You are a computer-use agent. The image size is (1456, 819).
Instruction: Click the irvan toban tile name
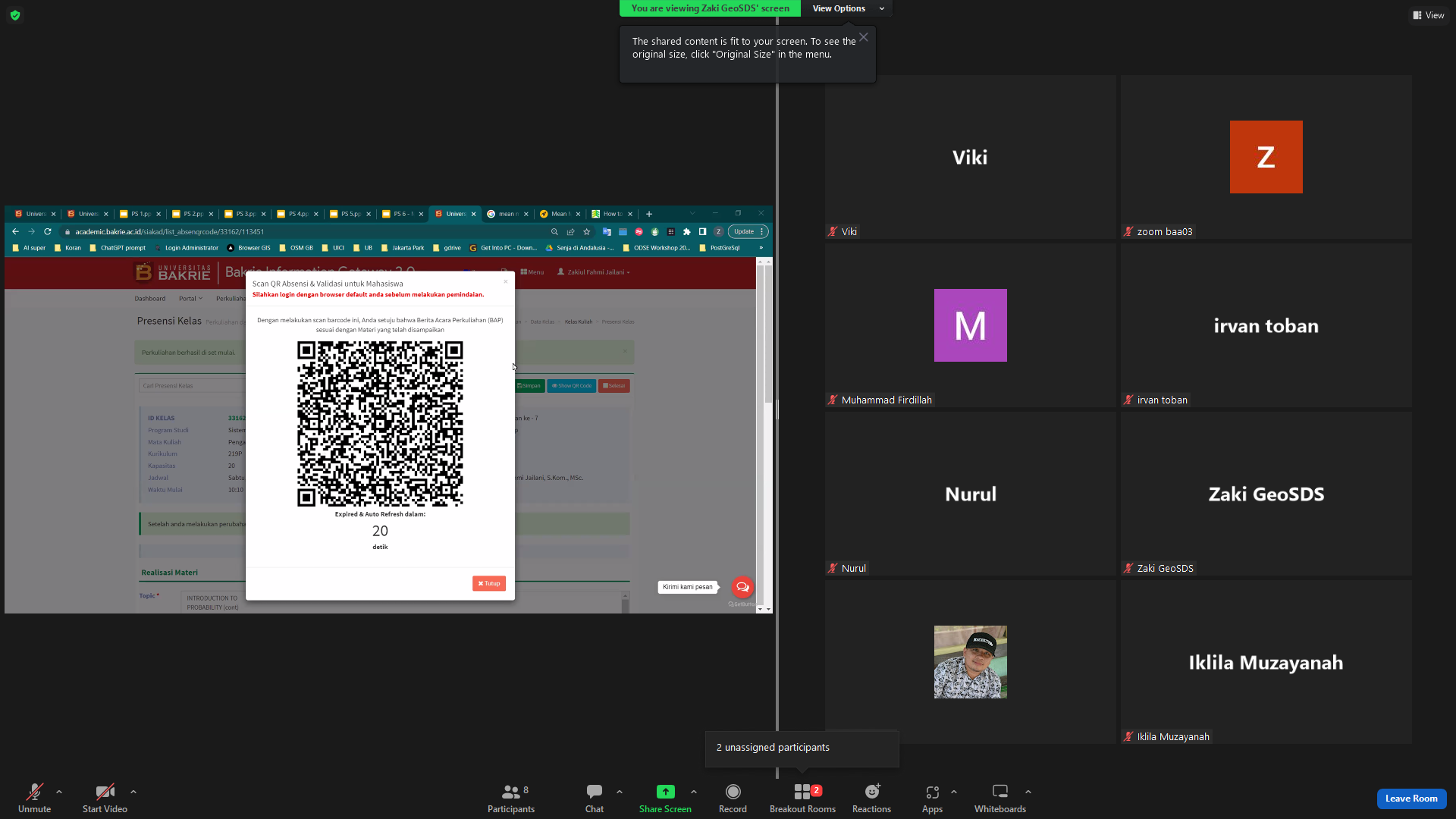point(1266,326)
